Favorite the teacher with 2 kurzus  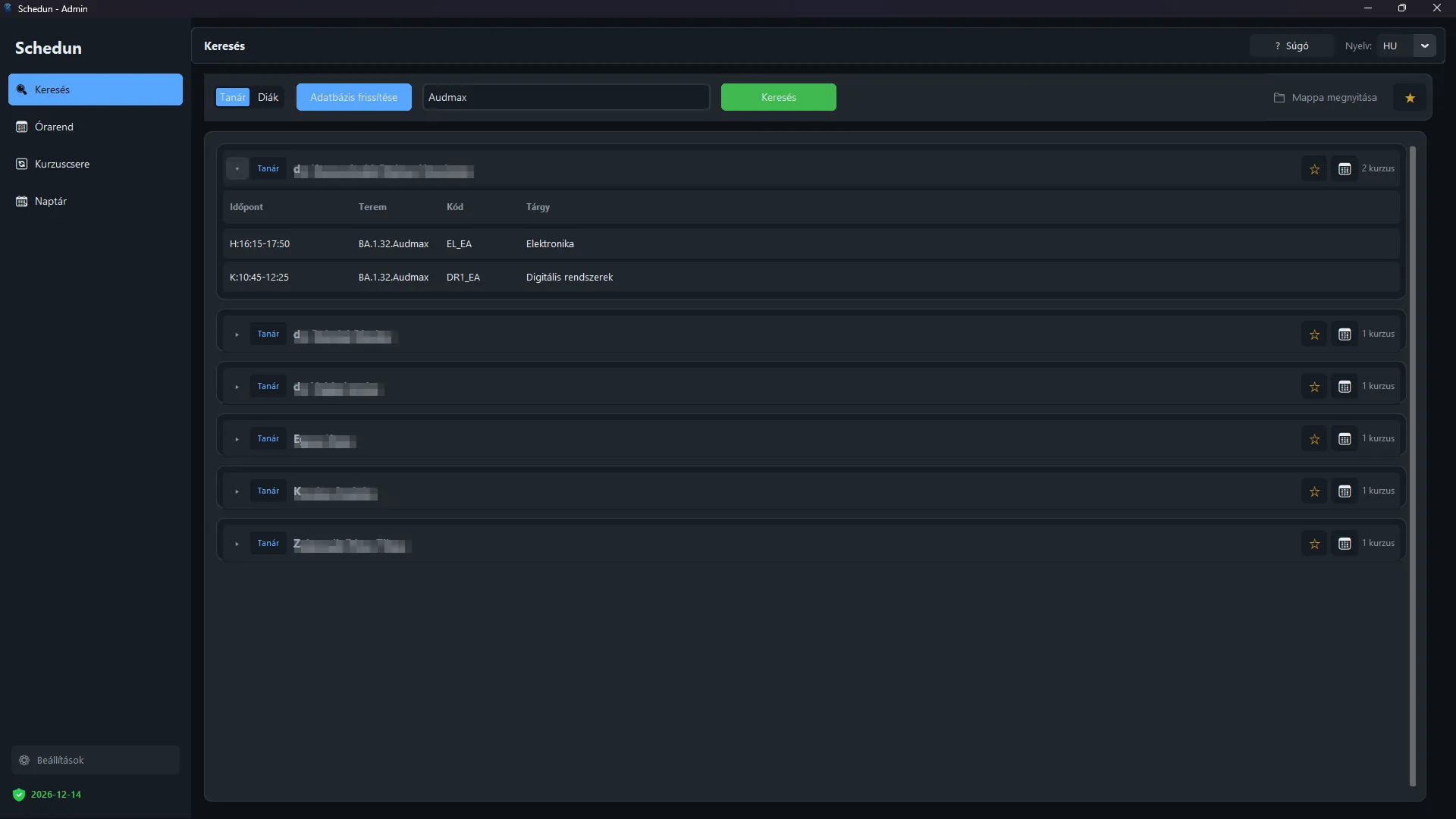pyautogui.click(x=1314, y=168)
